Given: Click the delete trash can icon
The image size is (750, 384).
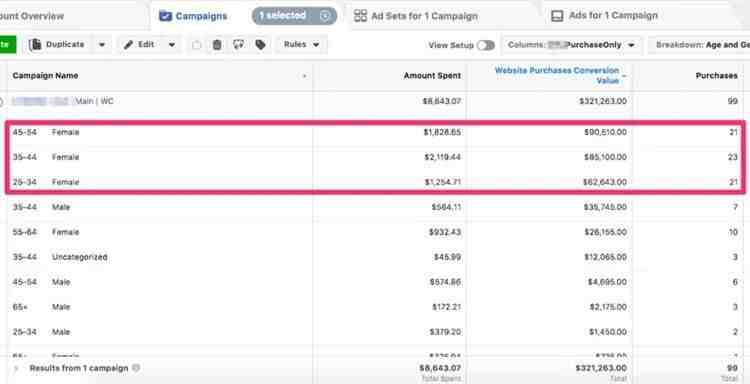Looking at the screenshot, I should 217,45.
